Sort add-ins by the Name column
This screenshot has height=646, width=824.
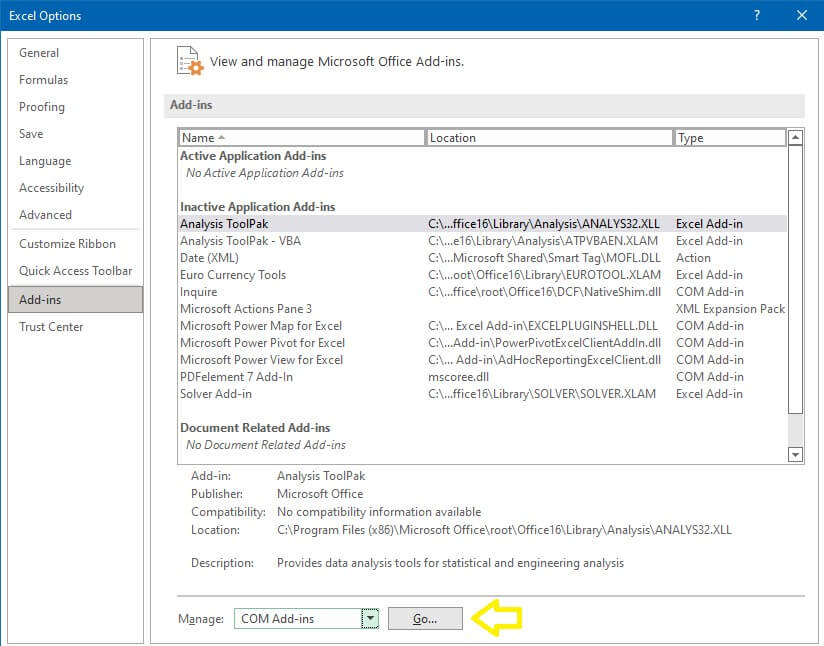point(301,138)
